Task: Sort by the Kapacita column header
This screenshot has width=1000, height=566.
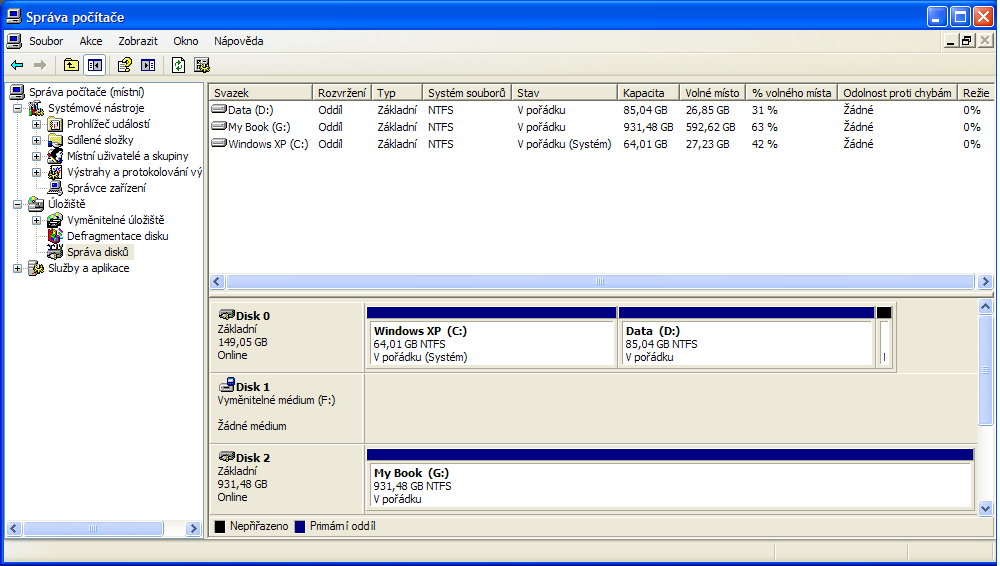Action: 648,93
